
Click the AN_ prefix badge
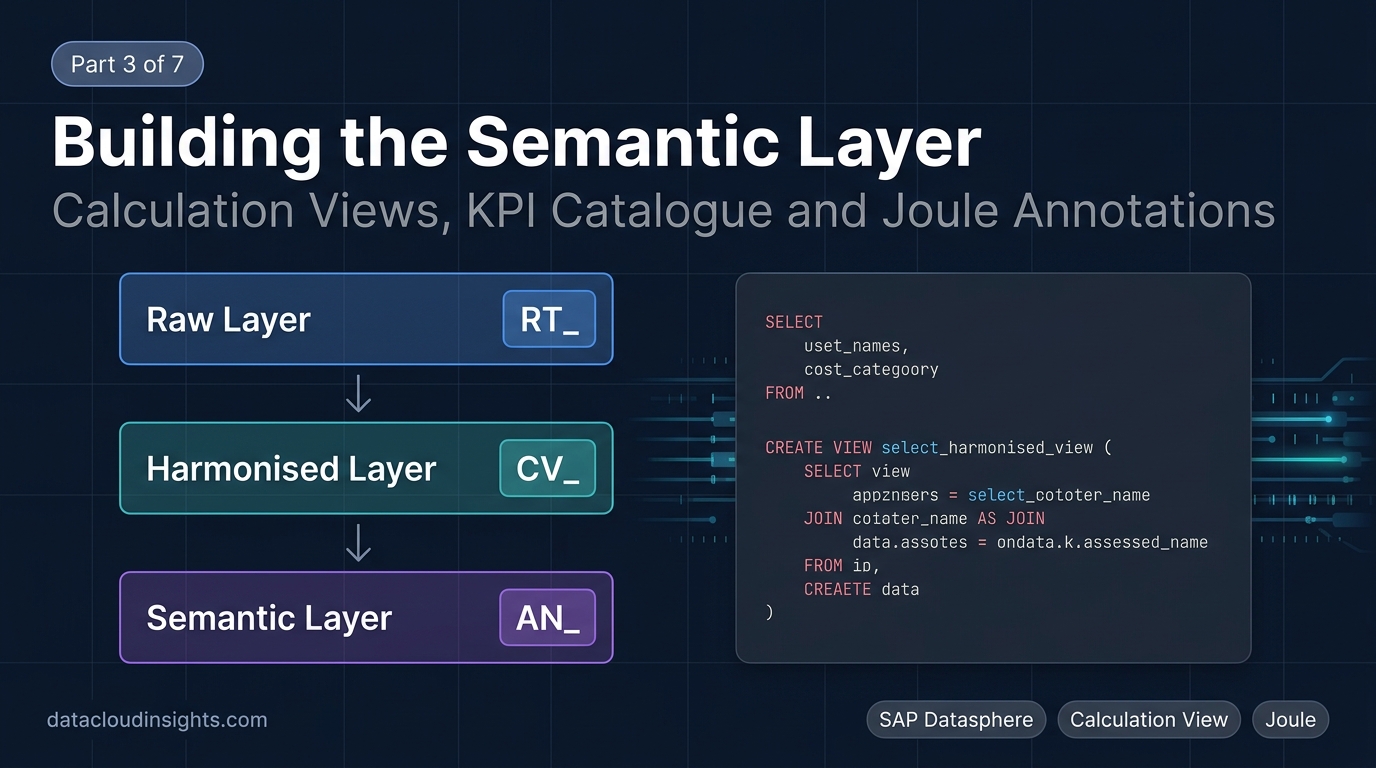pyautogui.click(x=547, y=617)
